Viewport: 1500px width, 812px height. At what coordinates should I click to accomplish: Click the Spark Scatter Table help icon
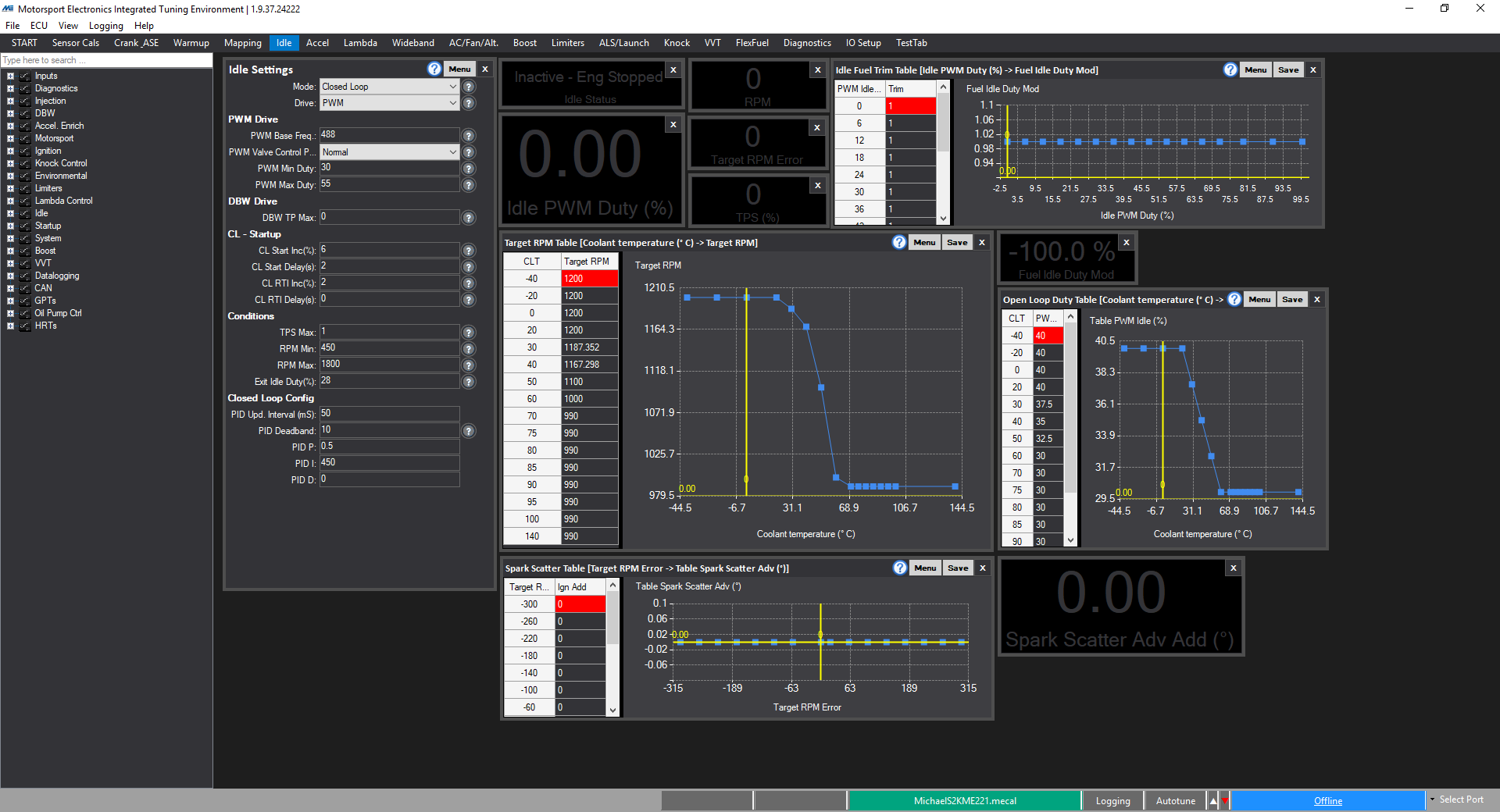coord(900,568)
